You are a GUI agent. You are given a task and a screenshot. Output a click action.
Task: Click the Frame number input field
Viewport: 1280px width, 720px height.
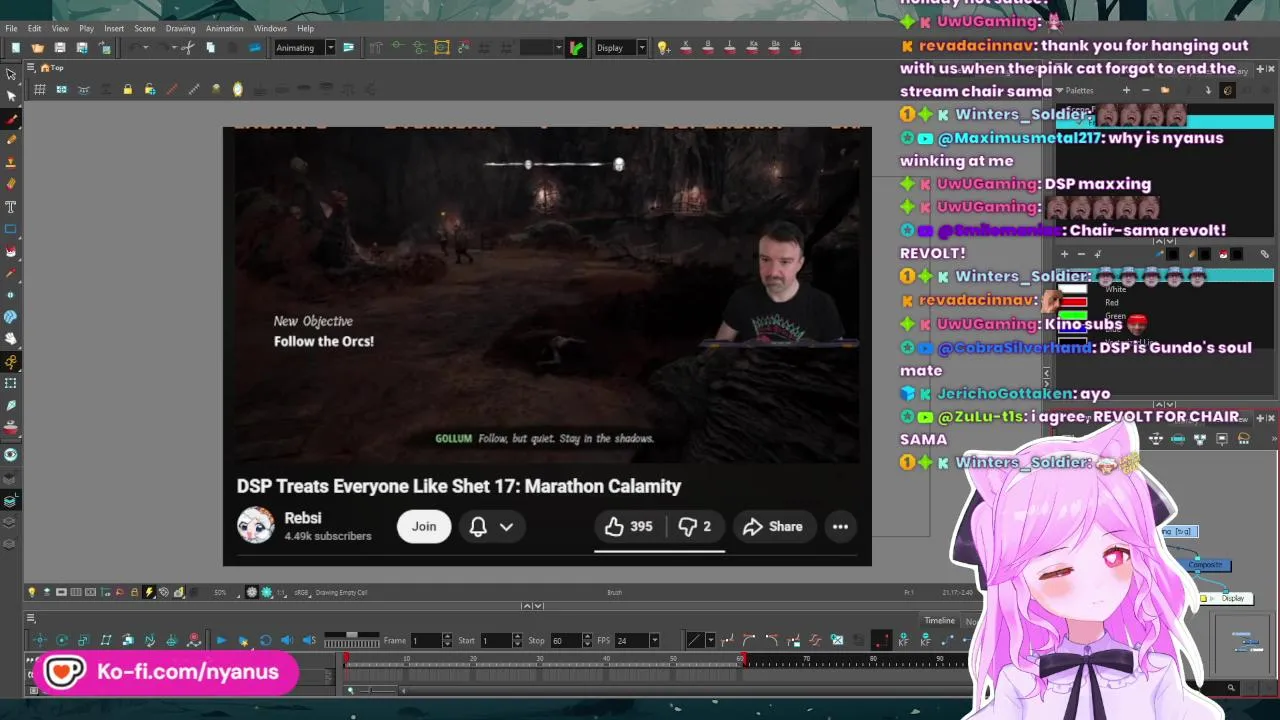tap(425, 640)
